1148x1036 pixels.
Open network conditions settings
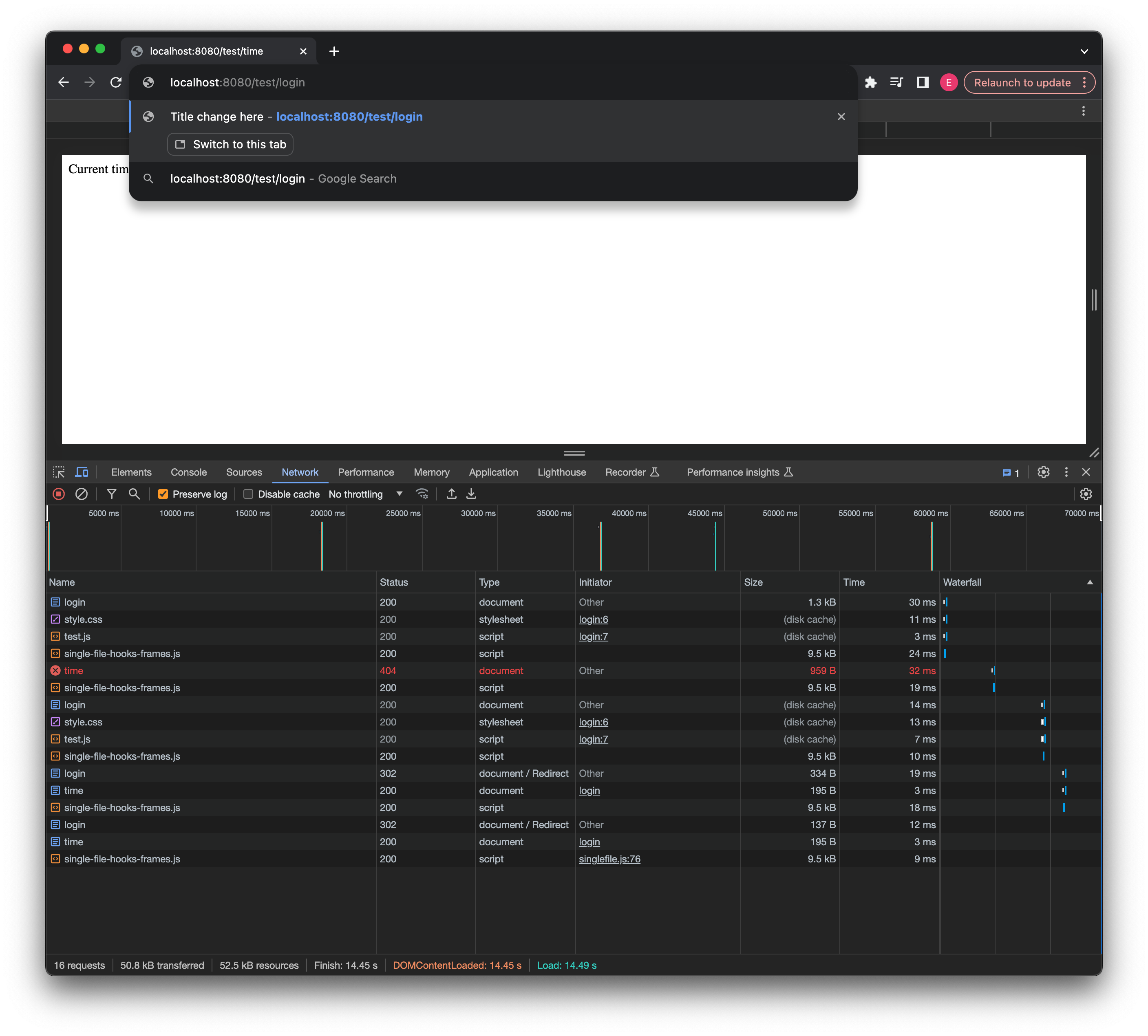pyautogui.click(x=422, y=494)
